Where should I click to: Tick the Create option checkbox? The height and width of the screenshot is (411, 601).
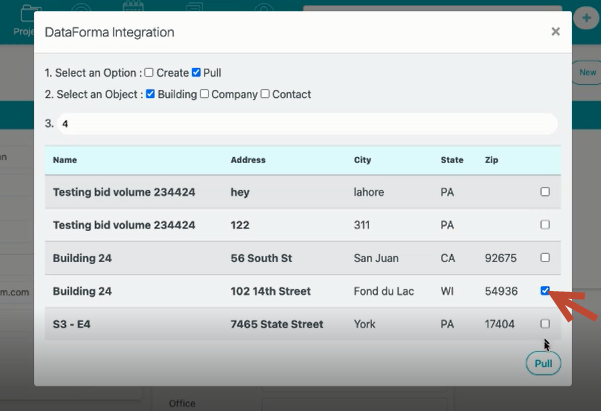[x=149, y=72]
